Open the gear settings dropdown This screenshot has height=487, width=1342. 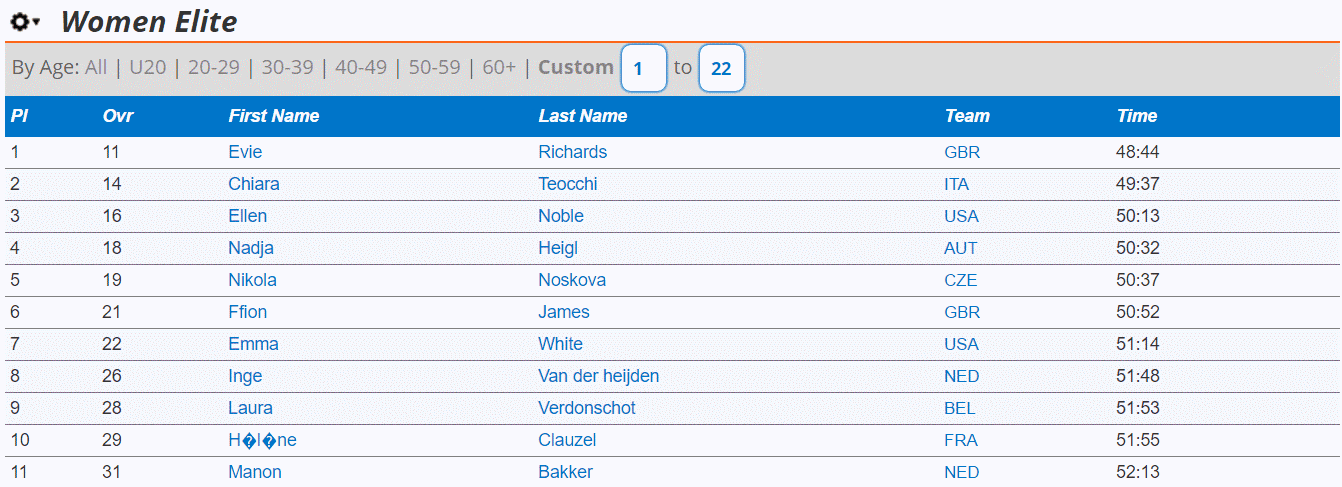tap(25, 21)
